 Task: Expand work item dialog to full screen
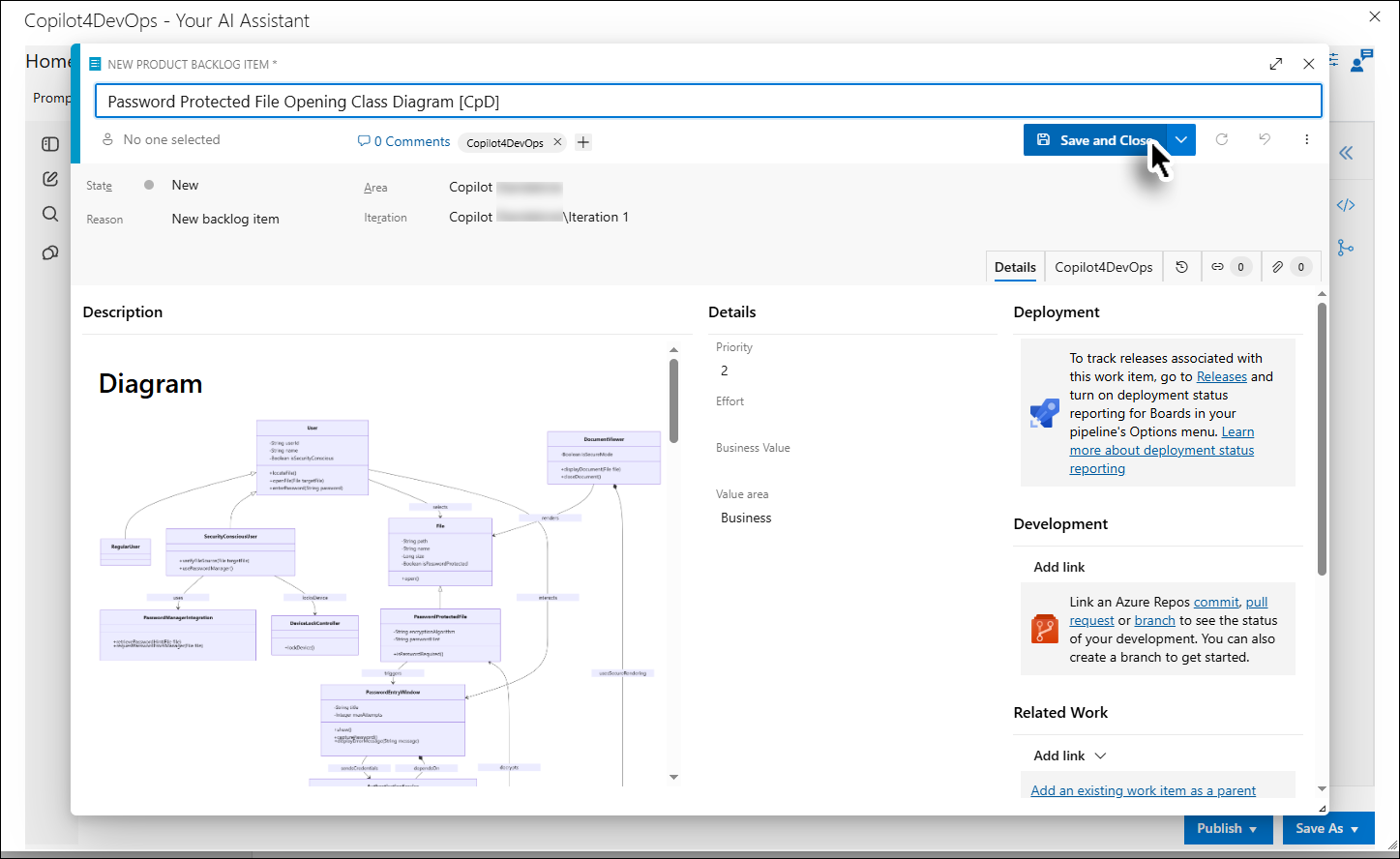click(1276, 64)
